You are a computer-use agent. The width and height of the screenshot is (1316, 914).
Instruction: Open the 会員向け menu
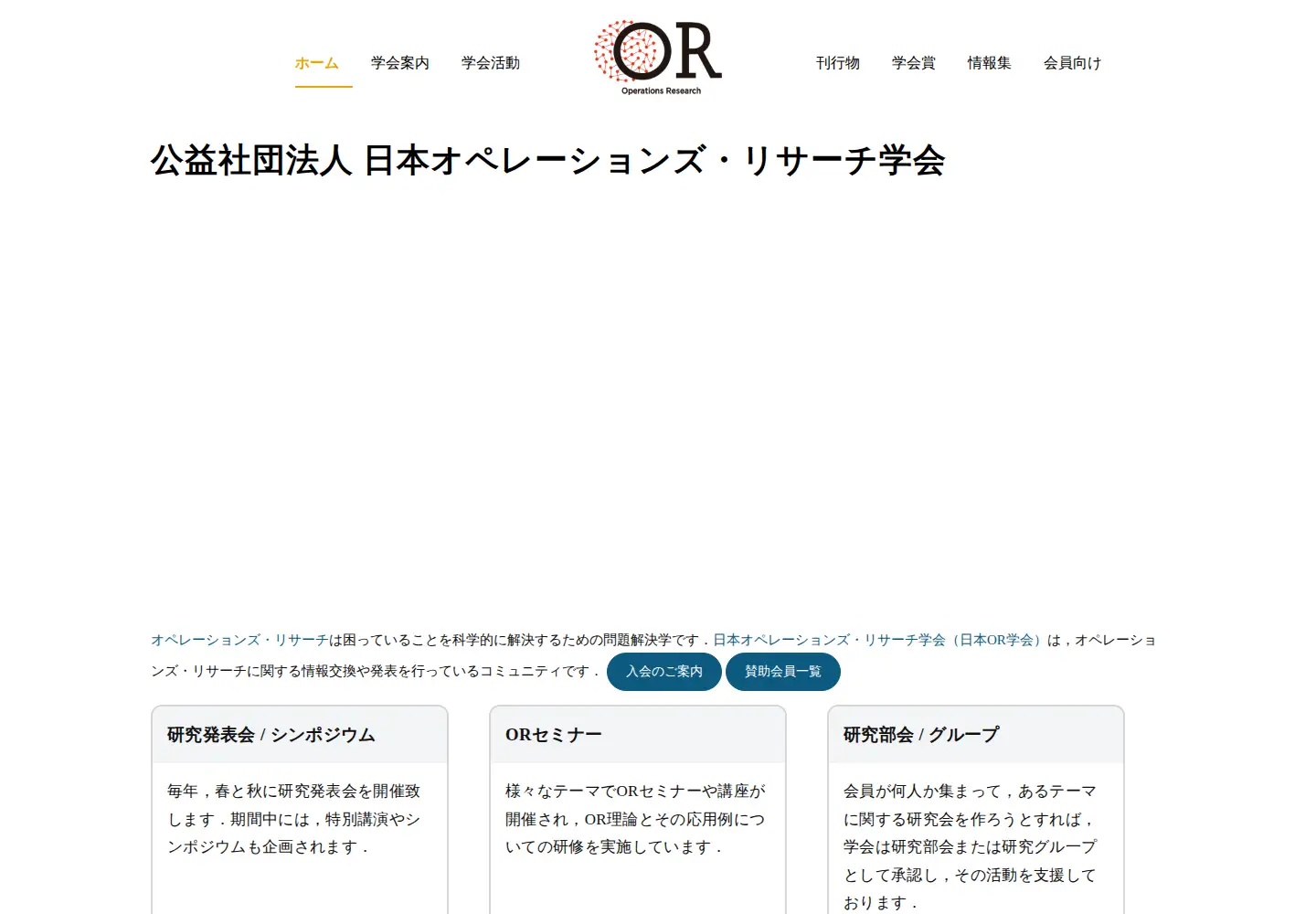tap(1073, 63)
